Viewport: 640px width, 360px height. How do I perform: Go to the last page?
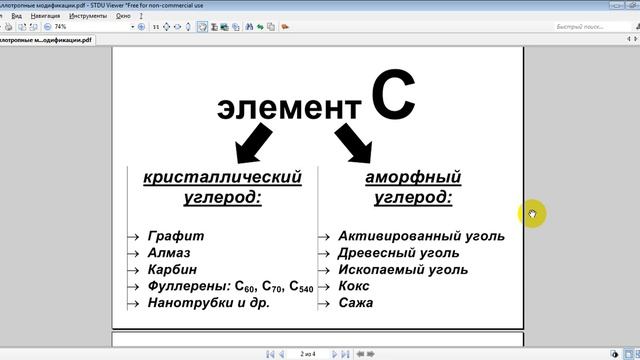coord(345,354)
